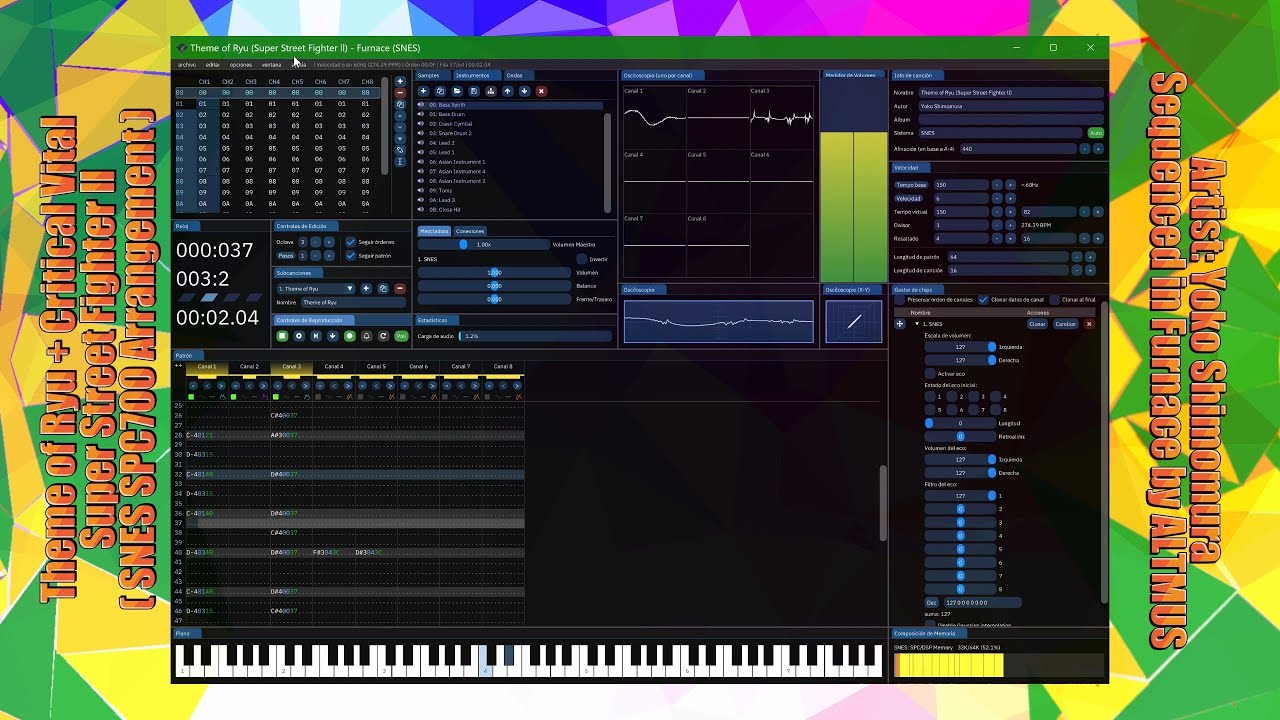Play from cursor record-circle button
1280x720 pixels.
pyautogui.click(x=299, y=336)
